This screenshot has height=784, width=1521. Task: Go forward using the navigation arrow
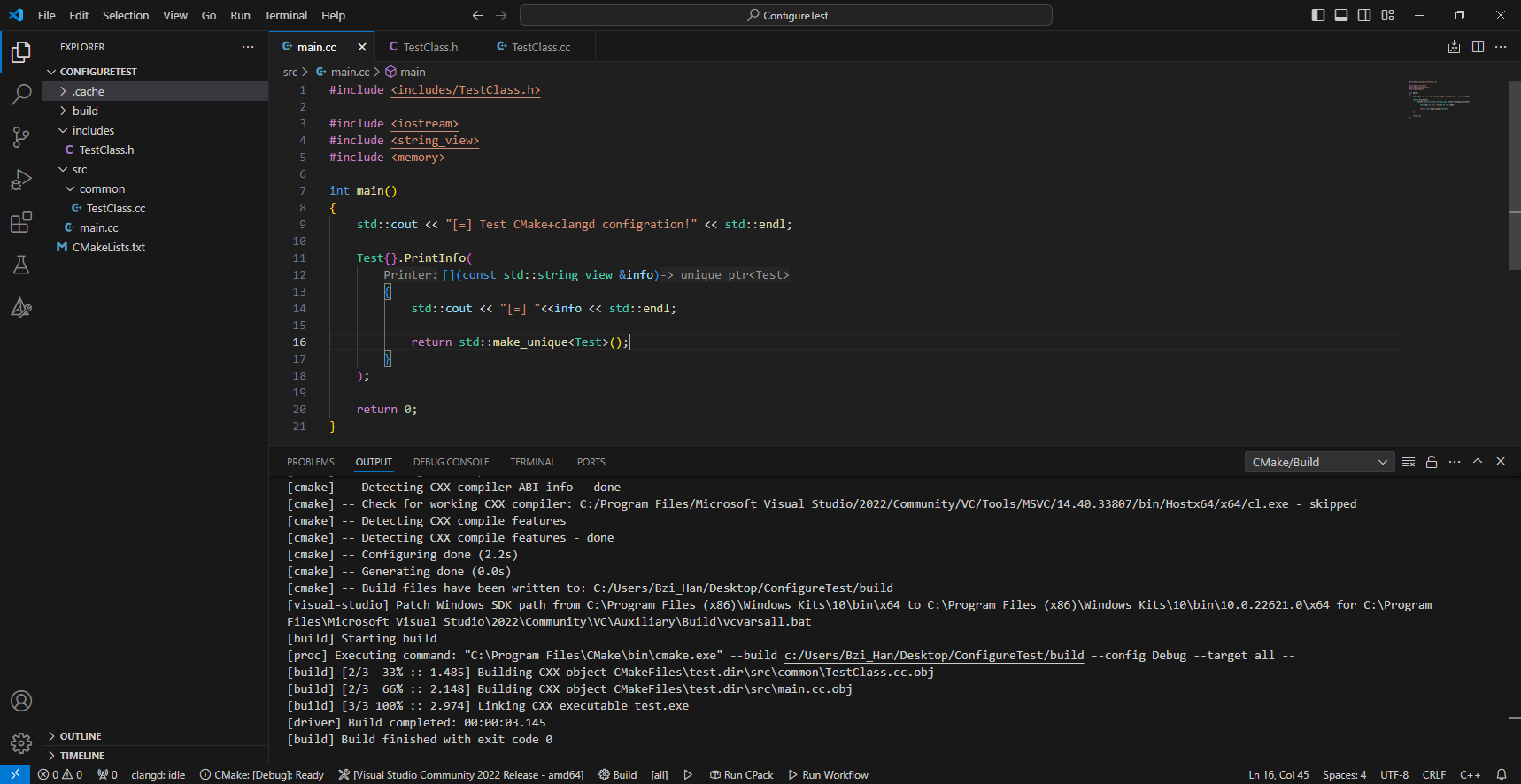(x=501, y=15)
